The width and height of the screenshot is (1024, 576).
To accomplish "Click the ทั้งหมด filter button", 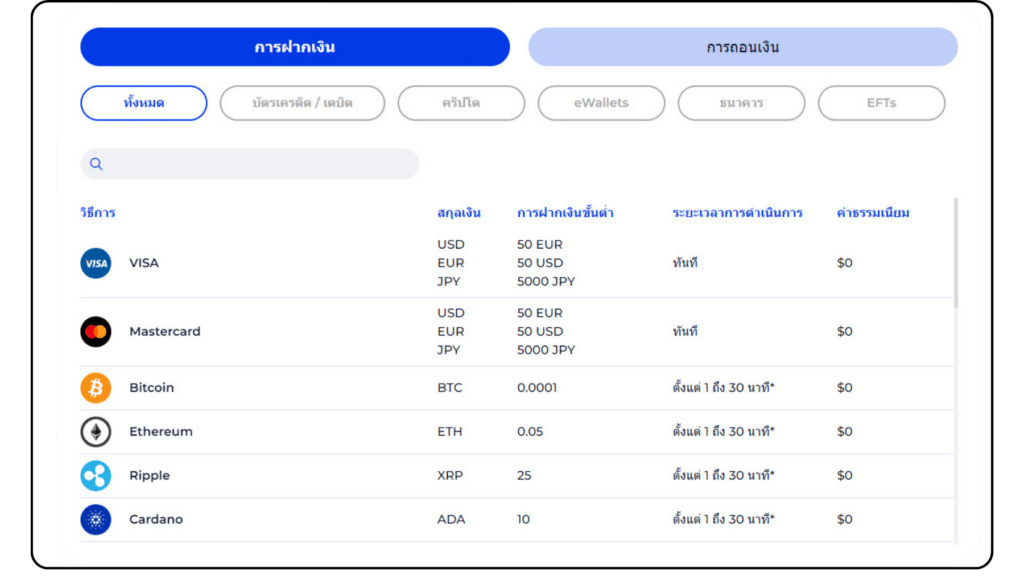I will pos(142,102).
